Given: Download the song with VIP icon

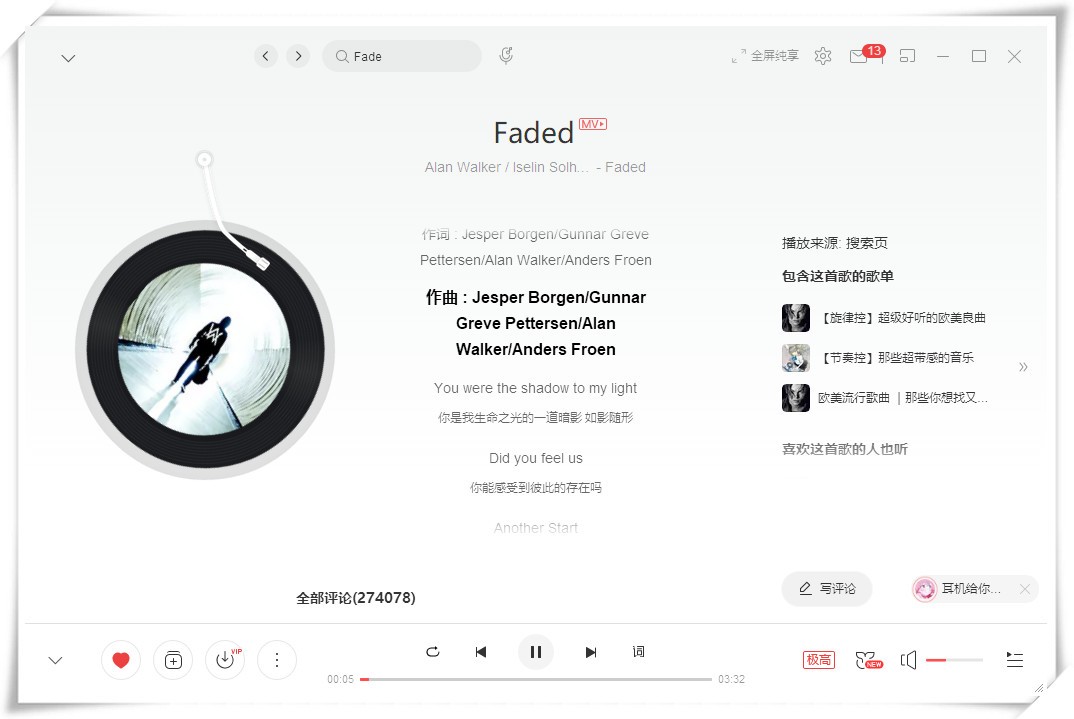Looking at the screenshot, I should (225, 660).
